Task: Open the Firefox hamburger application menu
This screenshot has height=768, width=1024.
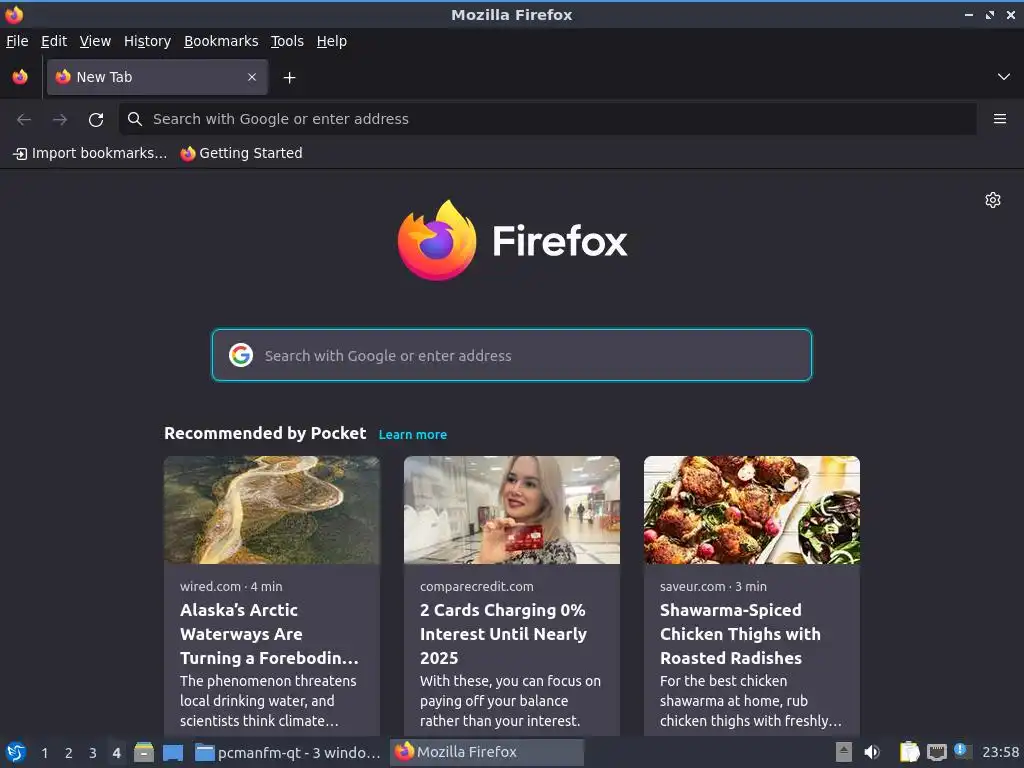Action: pos(999,119)
